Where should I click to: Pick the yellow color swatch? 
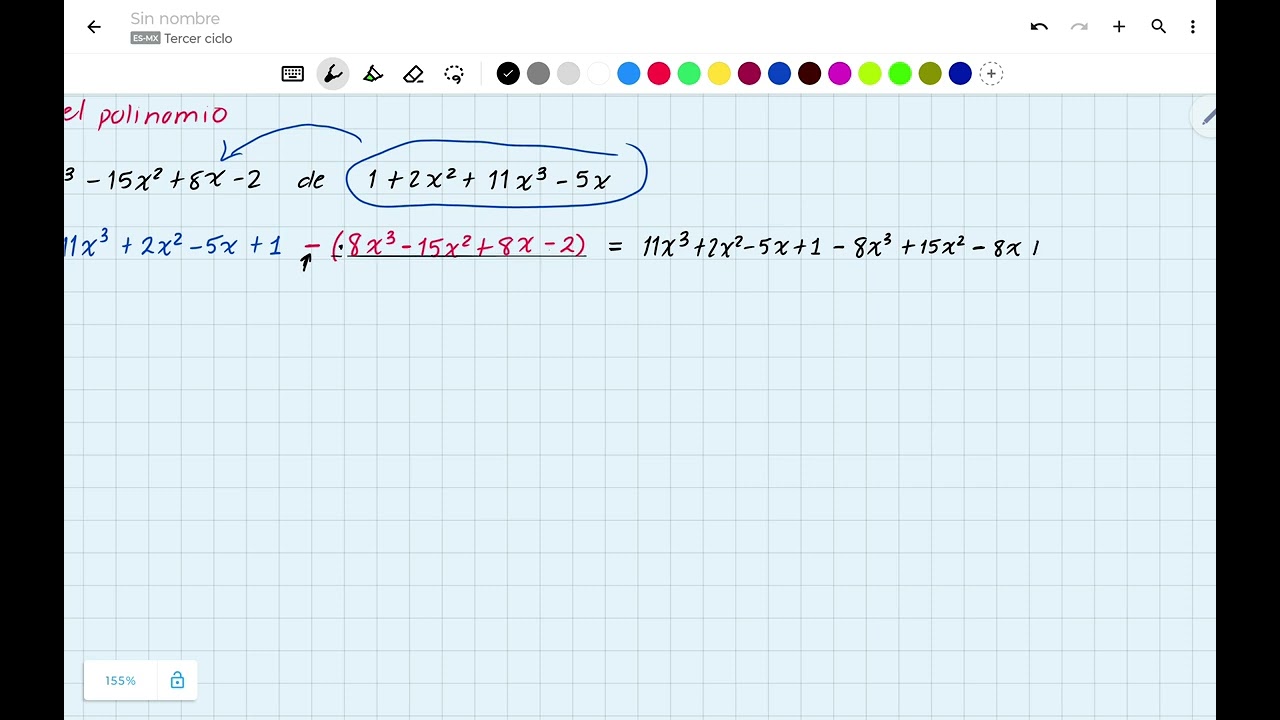[719, 73]
